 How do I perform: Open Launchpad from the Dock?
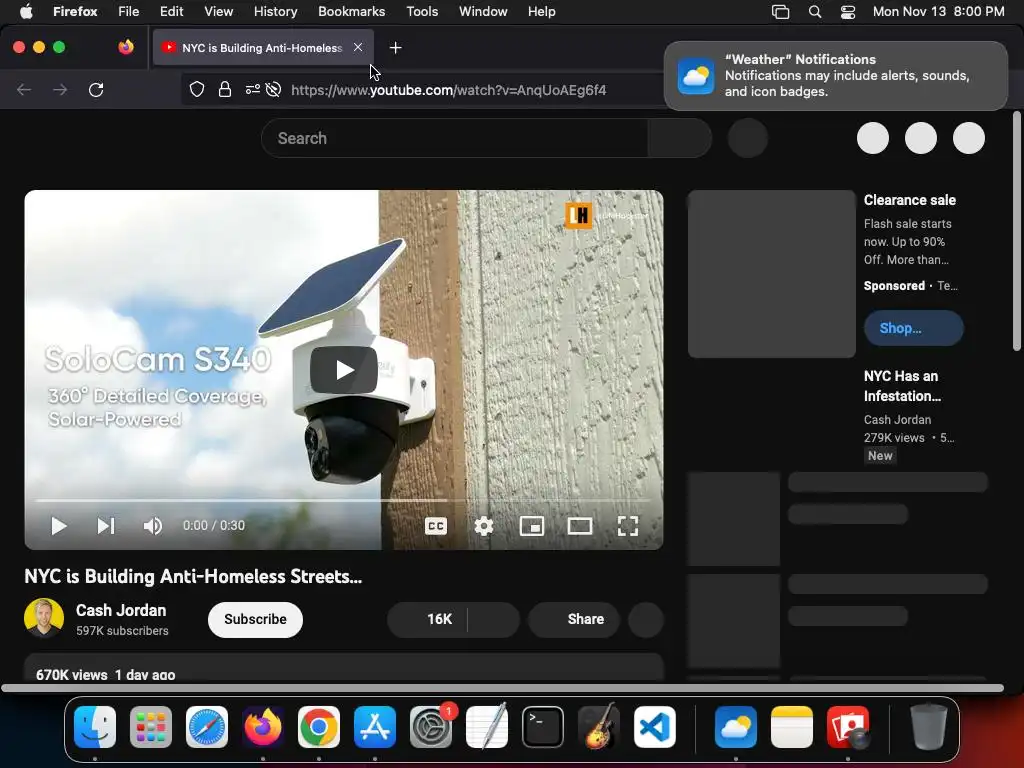tap(151, 727)
